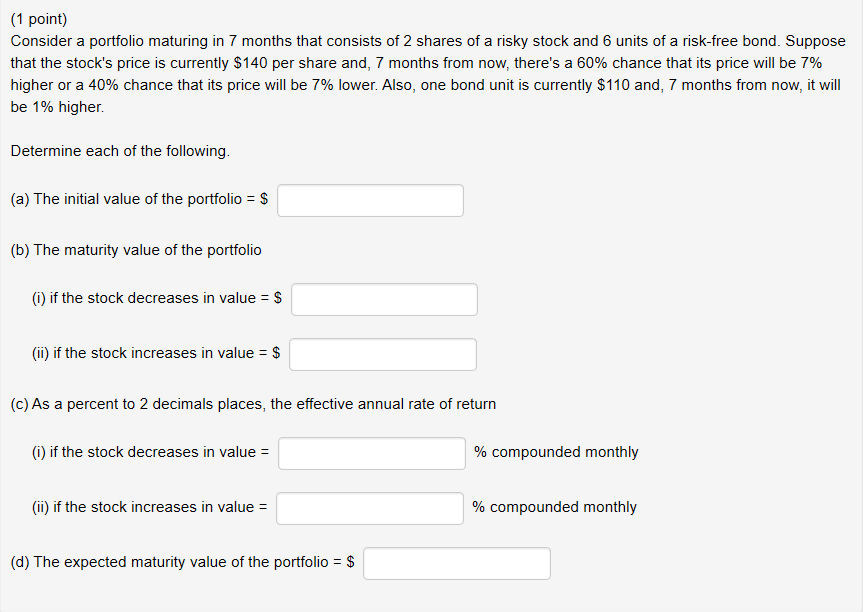This screenshot has height=612, width=863.
Task: Click the question (a) label text
Action: (x=140, y=198)
